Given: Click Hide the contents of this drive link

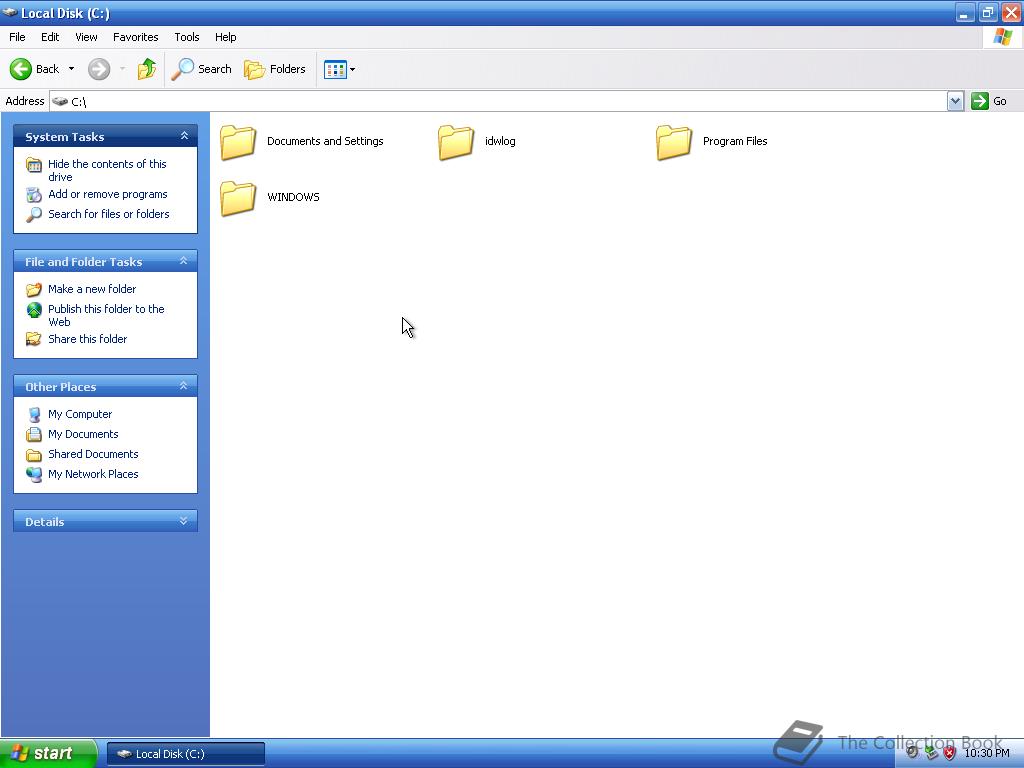Looking at the screenshot, I should click(107, 170).
